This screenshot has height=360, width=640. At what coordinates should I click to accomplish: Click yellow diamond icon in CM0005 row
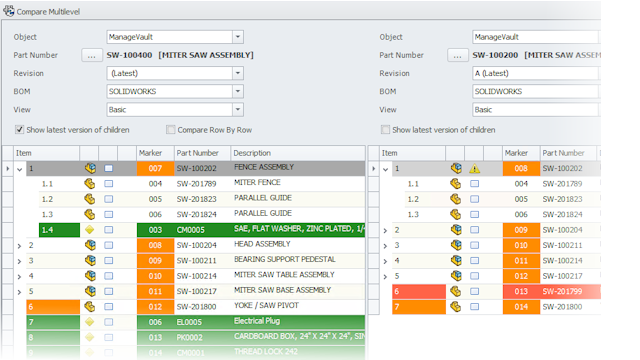coord(90,230)
